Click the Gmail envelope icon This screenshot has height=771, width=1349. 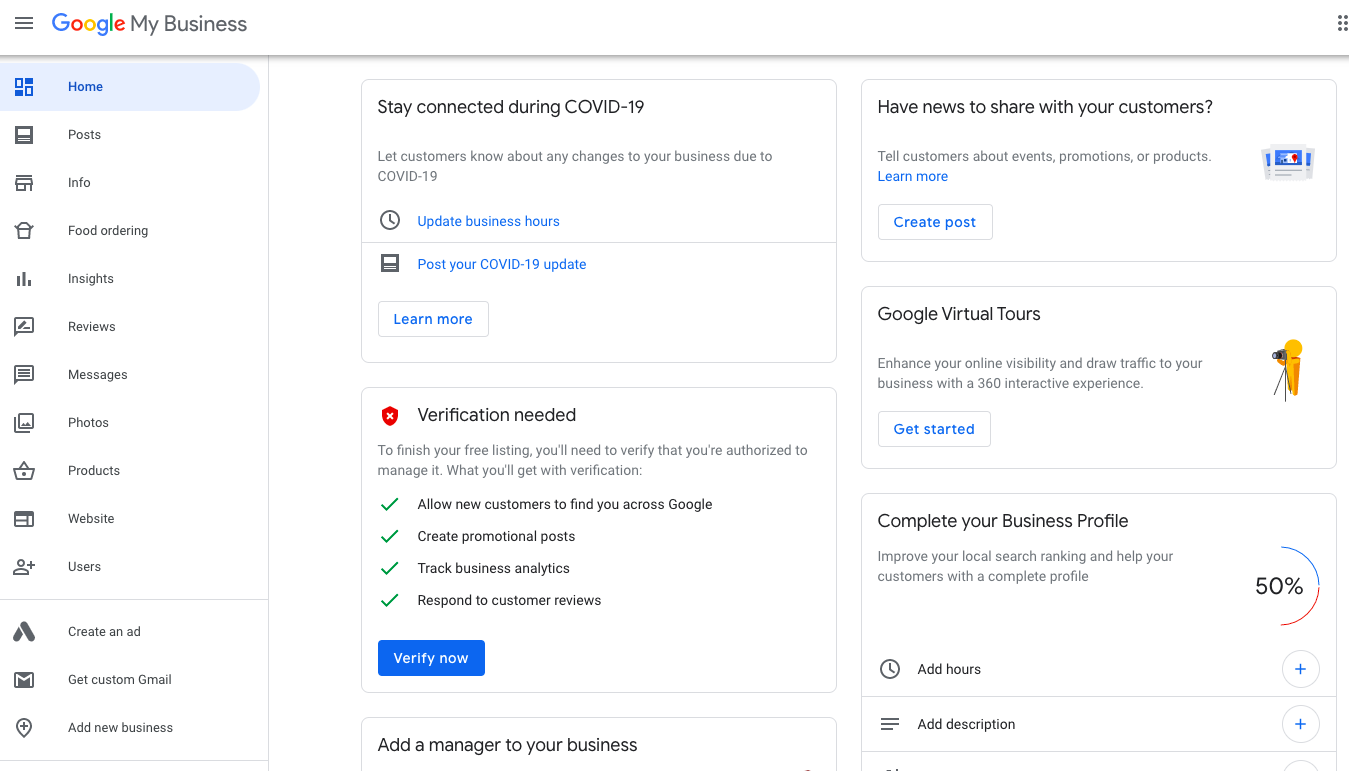[x=24, y=680]
